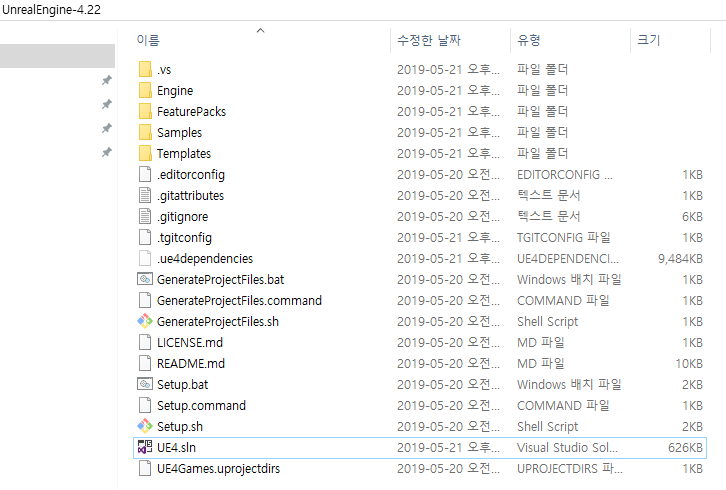Click the UE4Games.uprojectdirs file icon
The width and height of the screenshot is (726, 490).
(x=145, y=468)
